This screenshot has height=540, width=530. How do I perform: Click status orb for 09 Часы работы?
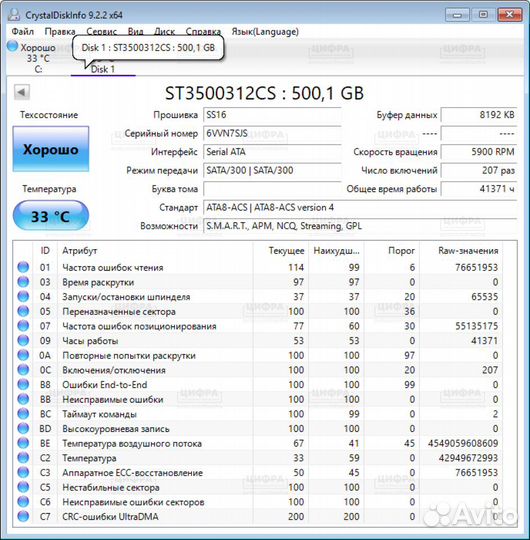[x=23, y=341]
